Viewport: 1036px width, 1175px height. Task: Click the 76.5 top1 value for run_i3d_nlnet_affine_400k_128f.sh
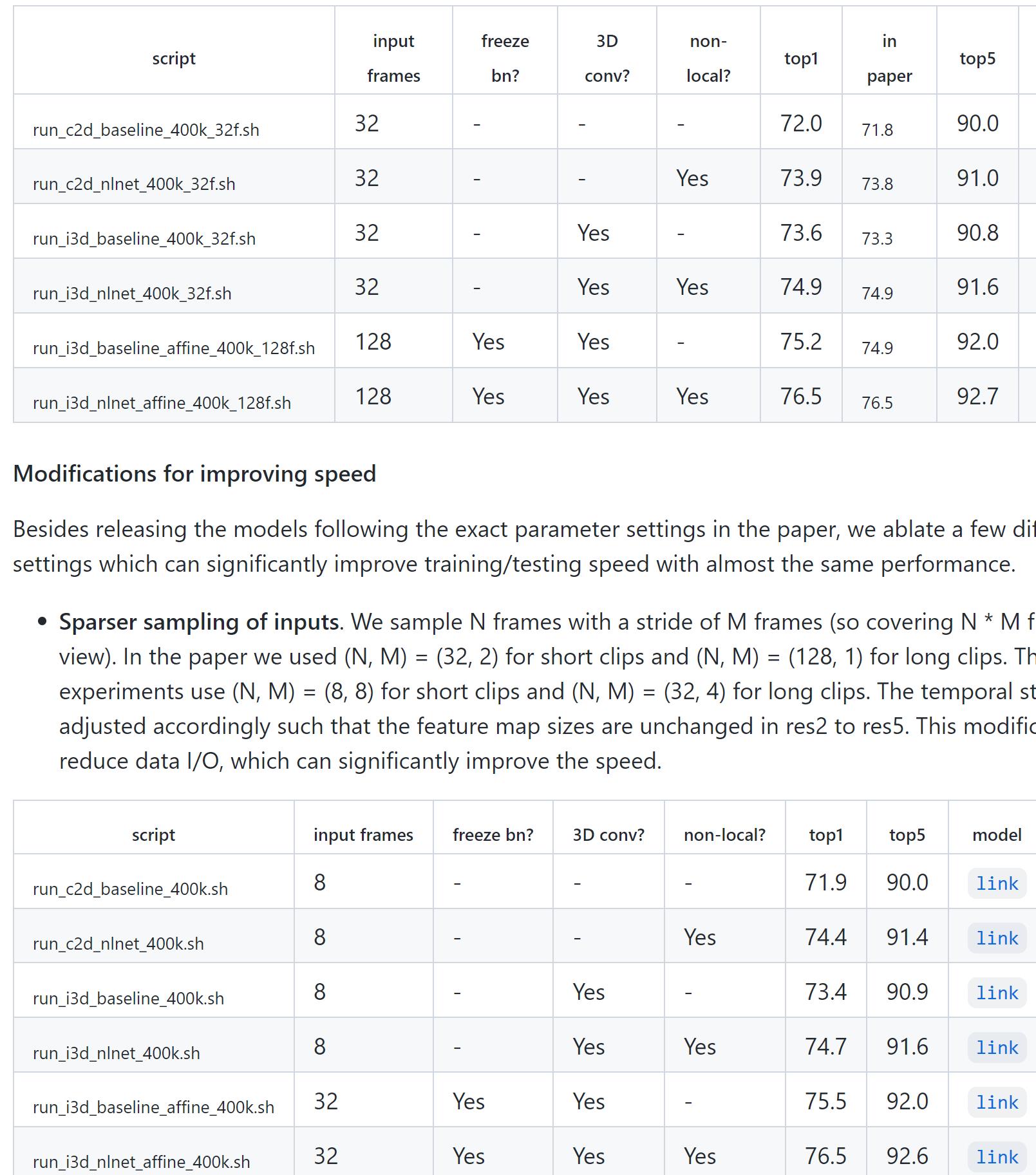pos(801,397)
